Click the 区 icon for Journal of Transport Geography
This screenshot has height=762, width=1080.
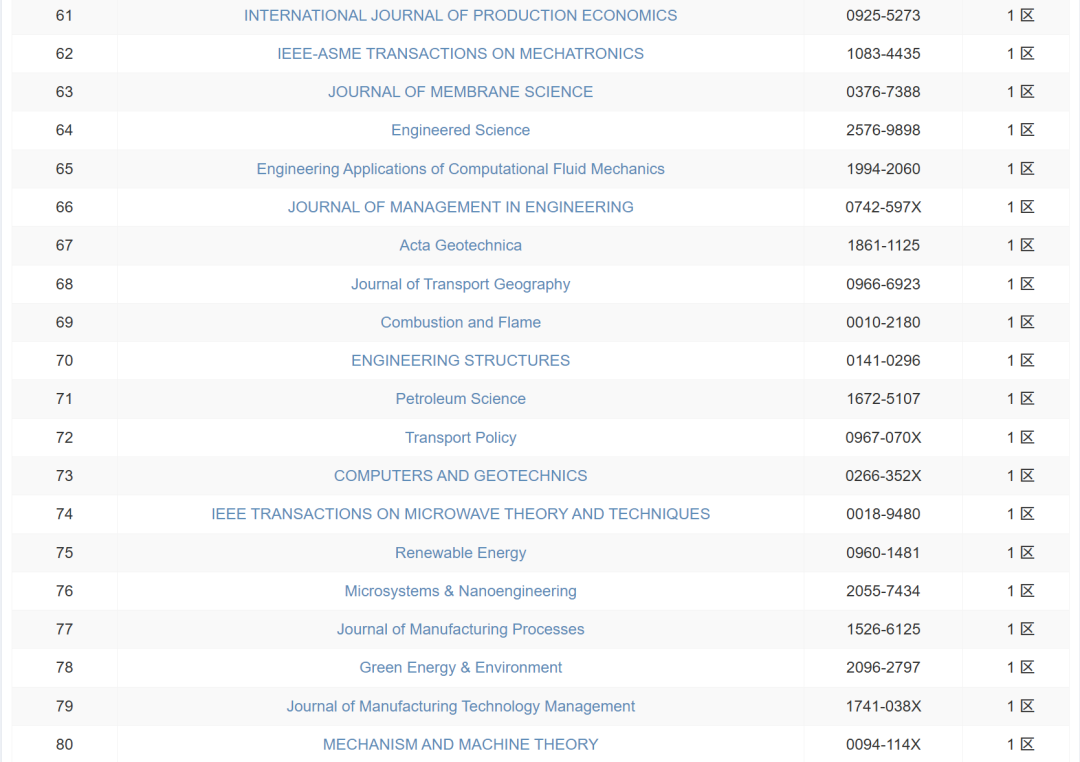[x=1027, y=284]
